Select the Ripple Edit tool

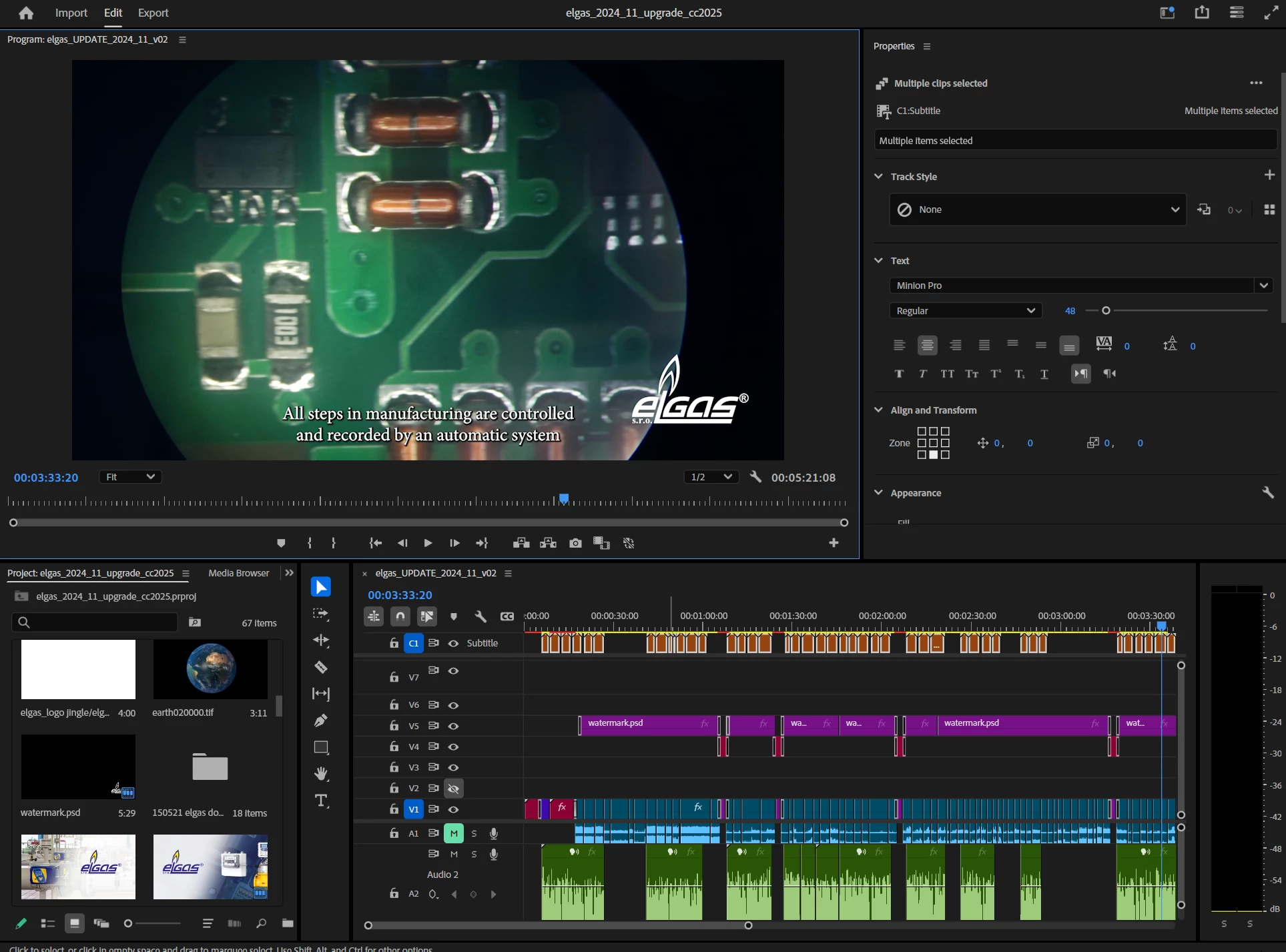[321, 640]
